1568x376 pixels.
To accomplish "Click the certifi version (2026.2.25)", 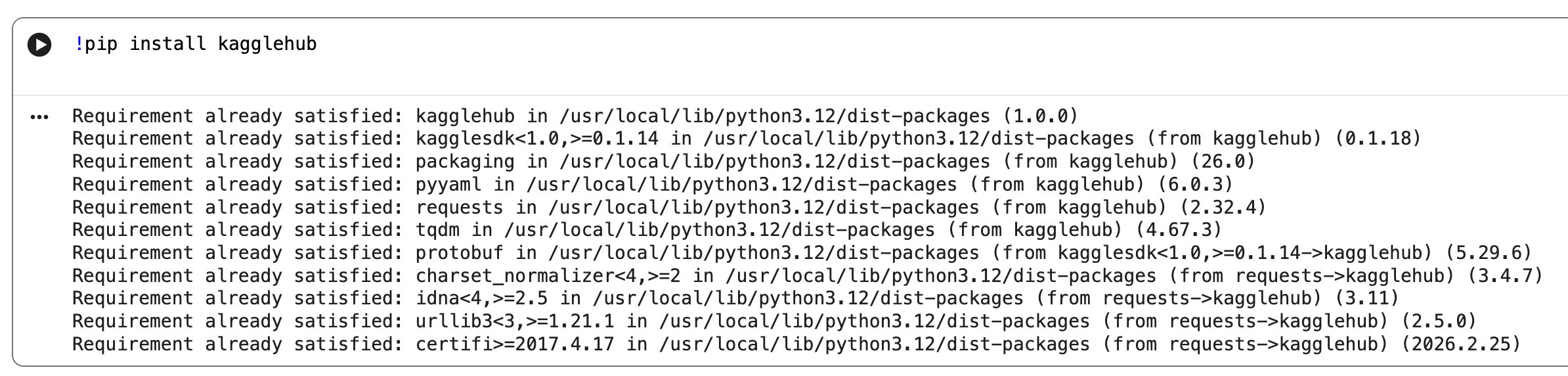I will tap(1461, 344).
